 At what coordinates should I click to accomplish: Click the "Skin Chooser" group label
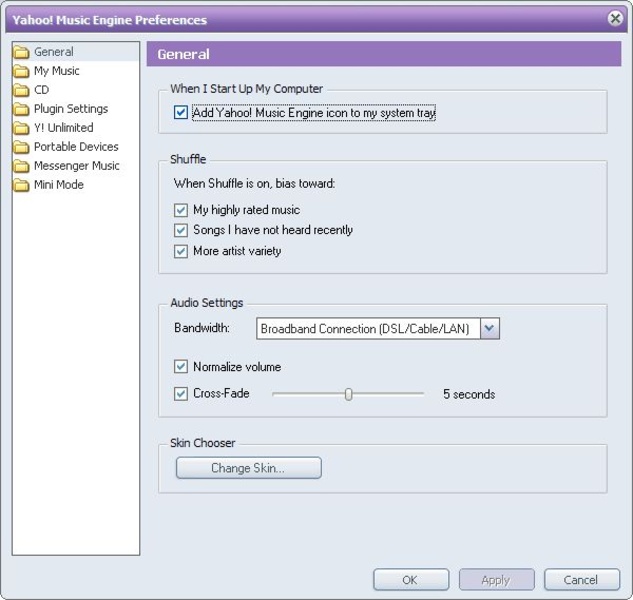coord(203,443)
